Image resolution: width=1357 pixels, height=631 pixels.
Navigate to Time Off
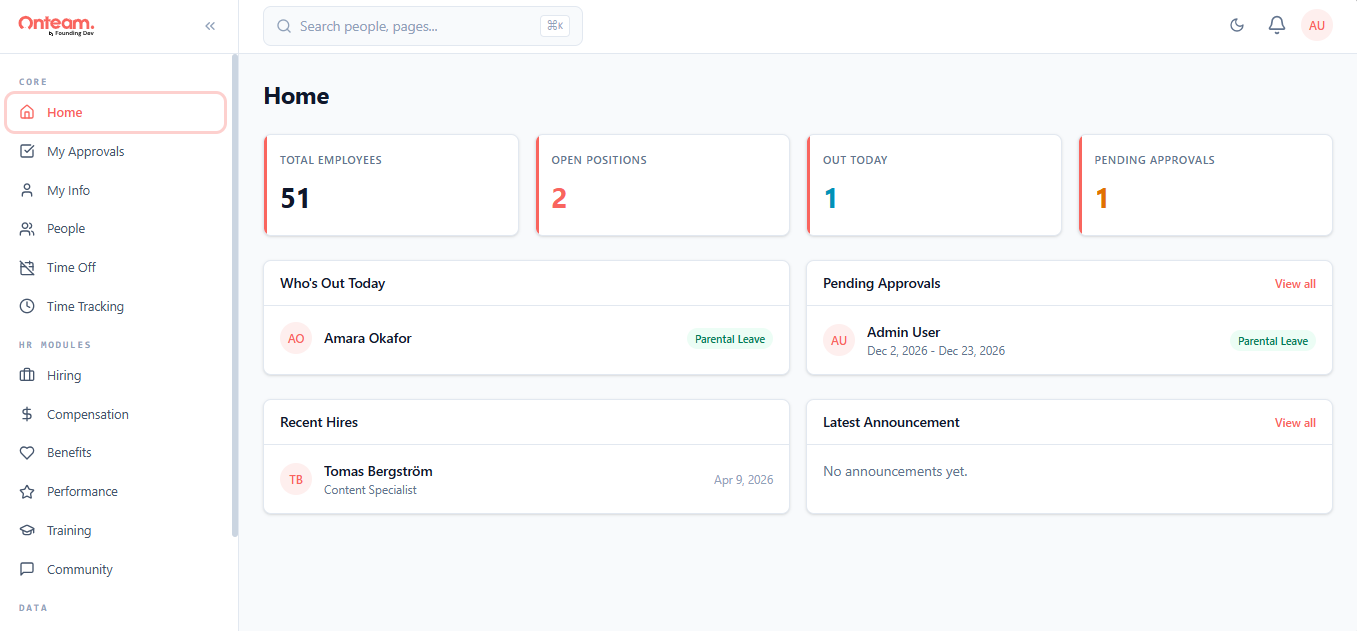(x=116, y=268)
